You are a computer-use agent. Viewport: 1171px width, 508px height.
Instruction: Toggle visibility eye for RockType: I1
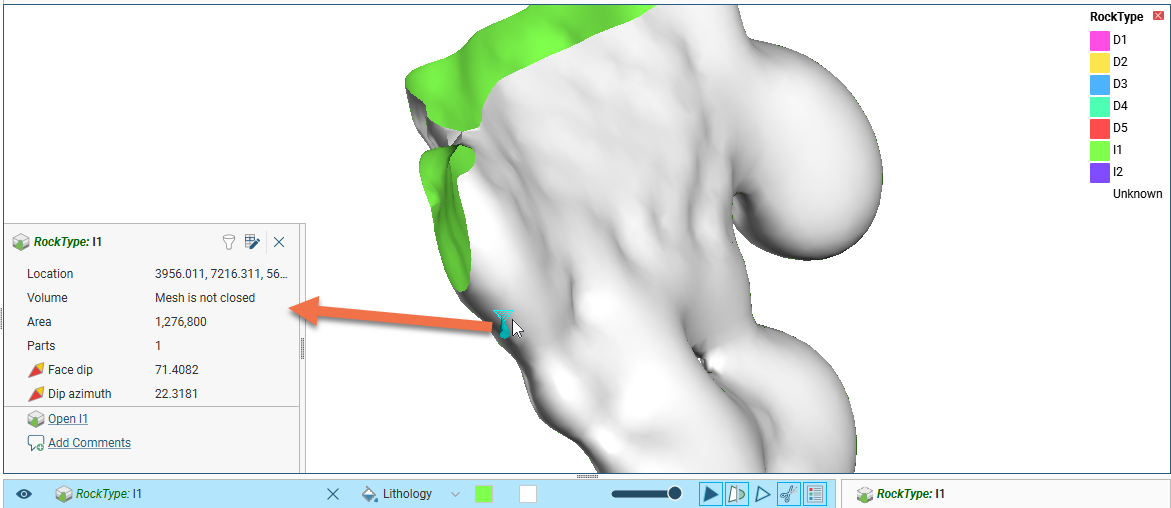click(x=24, y=494)
